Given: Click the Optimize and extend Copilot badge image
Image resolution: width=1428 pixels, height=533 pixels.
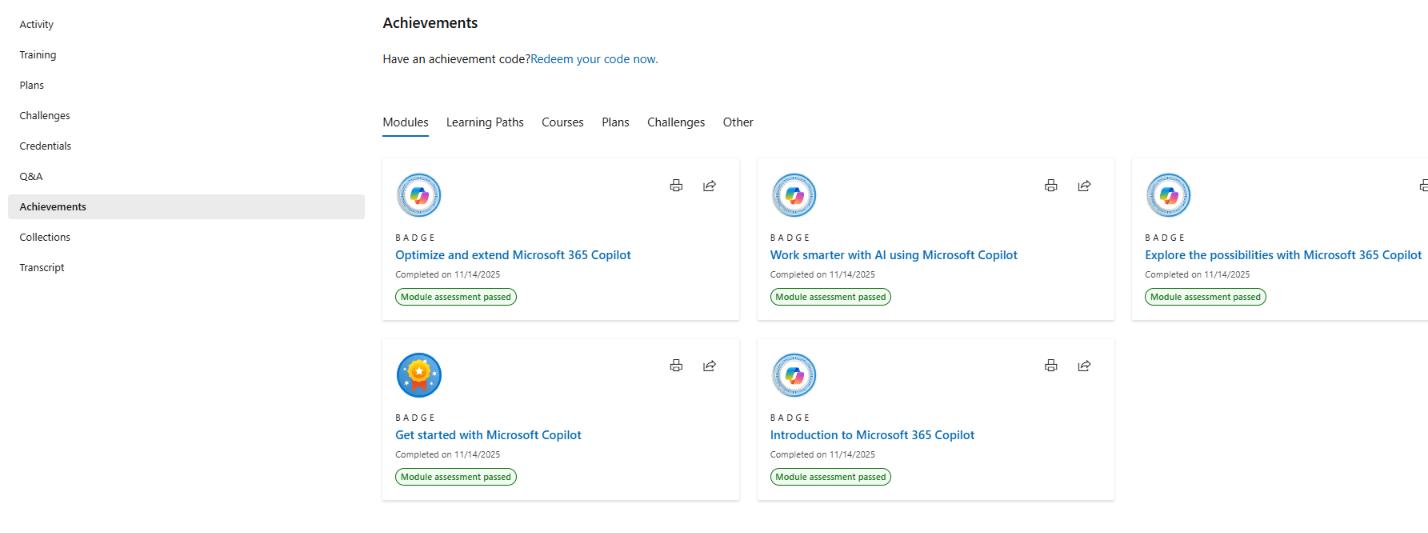Looking at the screenshot, I should (419, 195).
